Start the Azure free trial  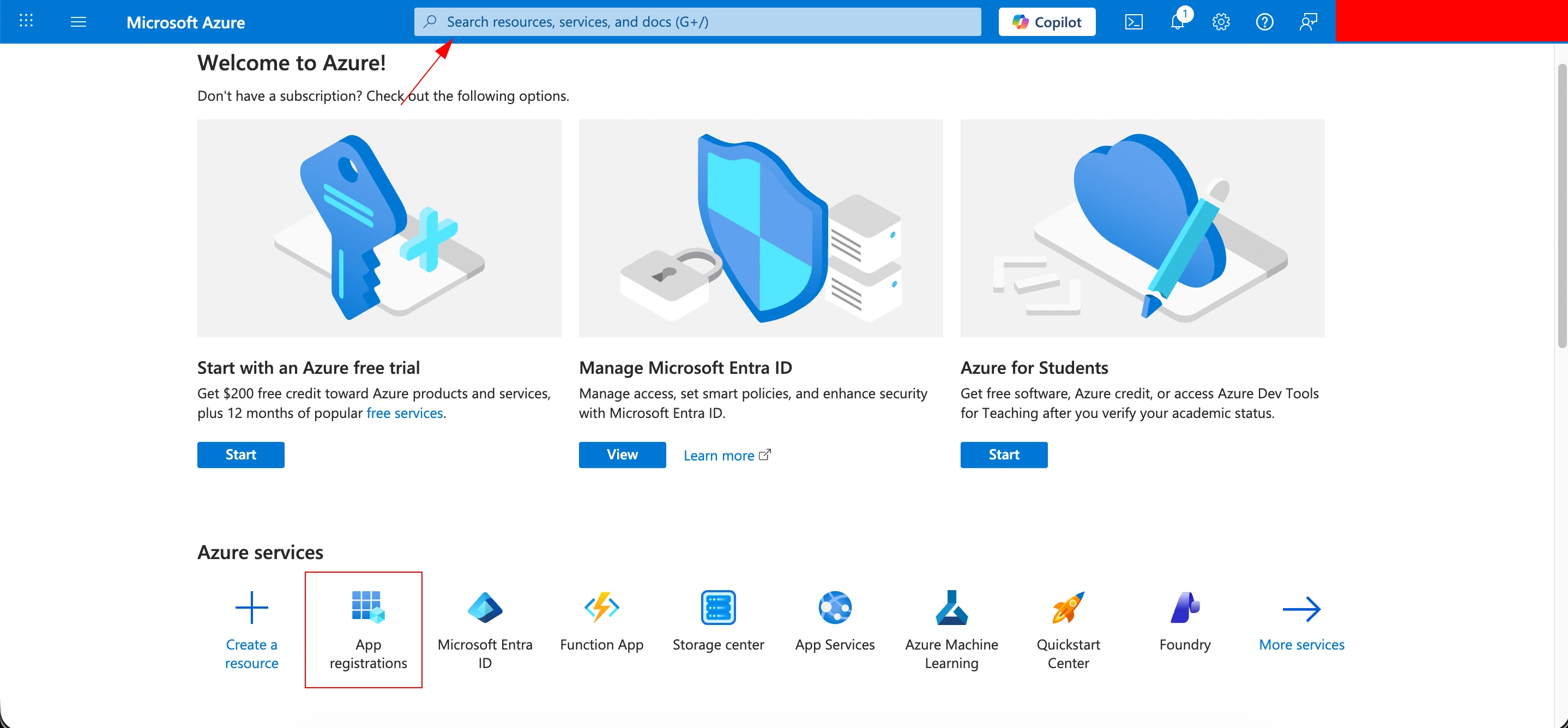tap(241, 455)
